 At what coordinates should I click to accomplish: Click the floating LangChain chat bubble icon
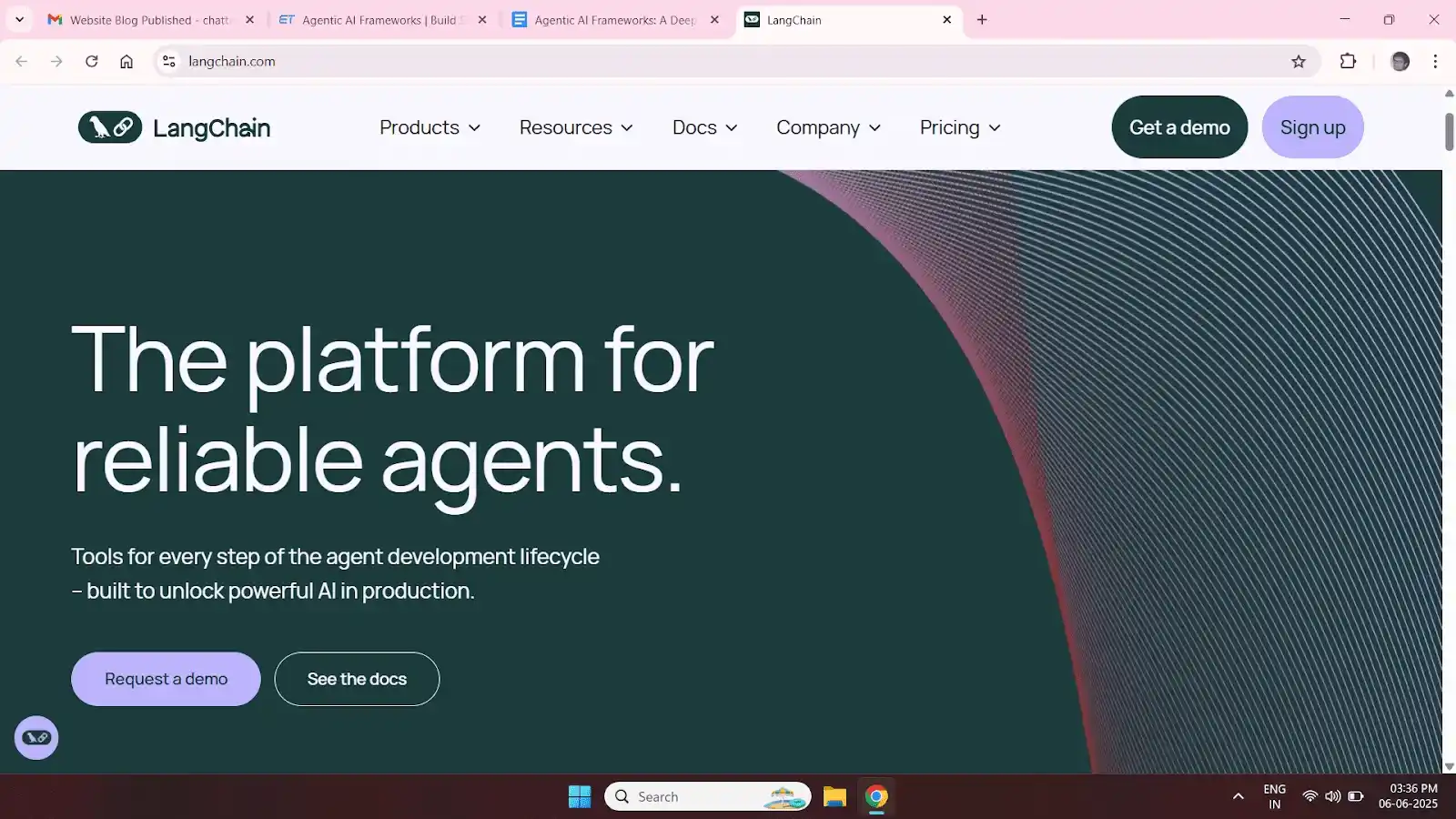(36, 737)
